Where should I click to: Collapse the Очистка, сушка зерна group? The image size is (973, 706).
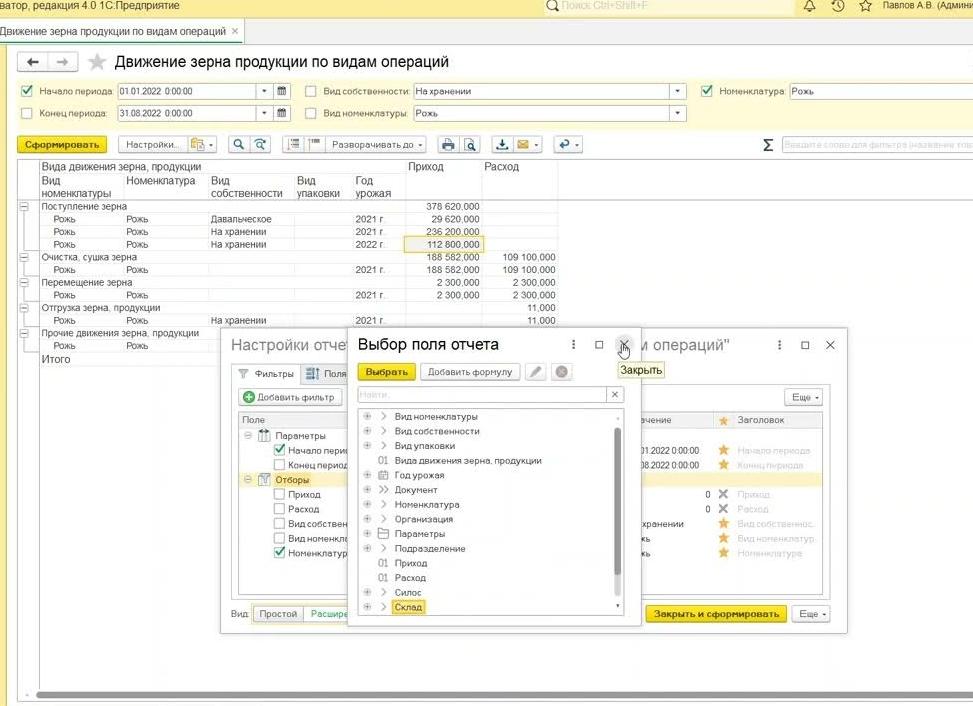(24, 257)
